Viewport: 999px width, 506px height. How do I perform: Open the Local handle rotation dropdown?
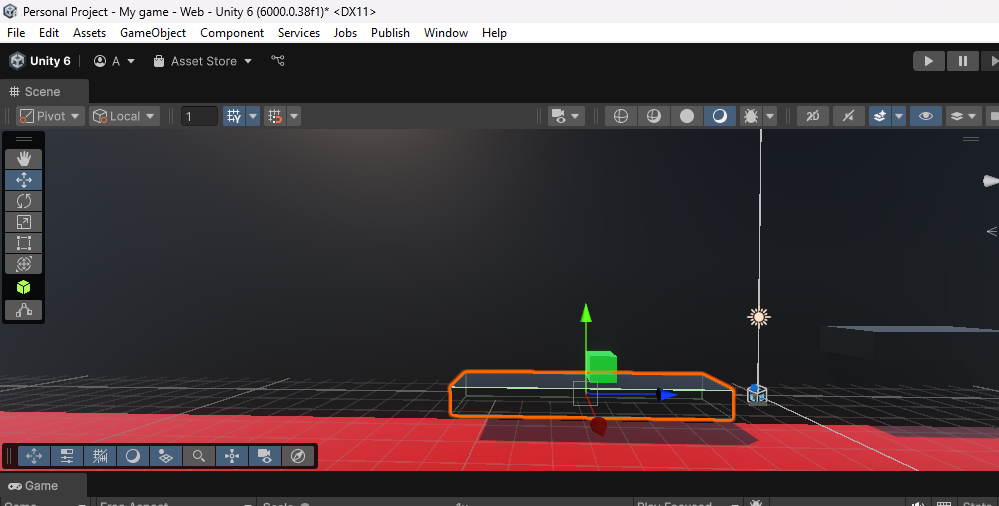(125, 116)
